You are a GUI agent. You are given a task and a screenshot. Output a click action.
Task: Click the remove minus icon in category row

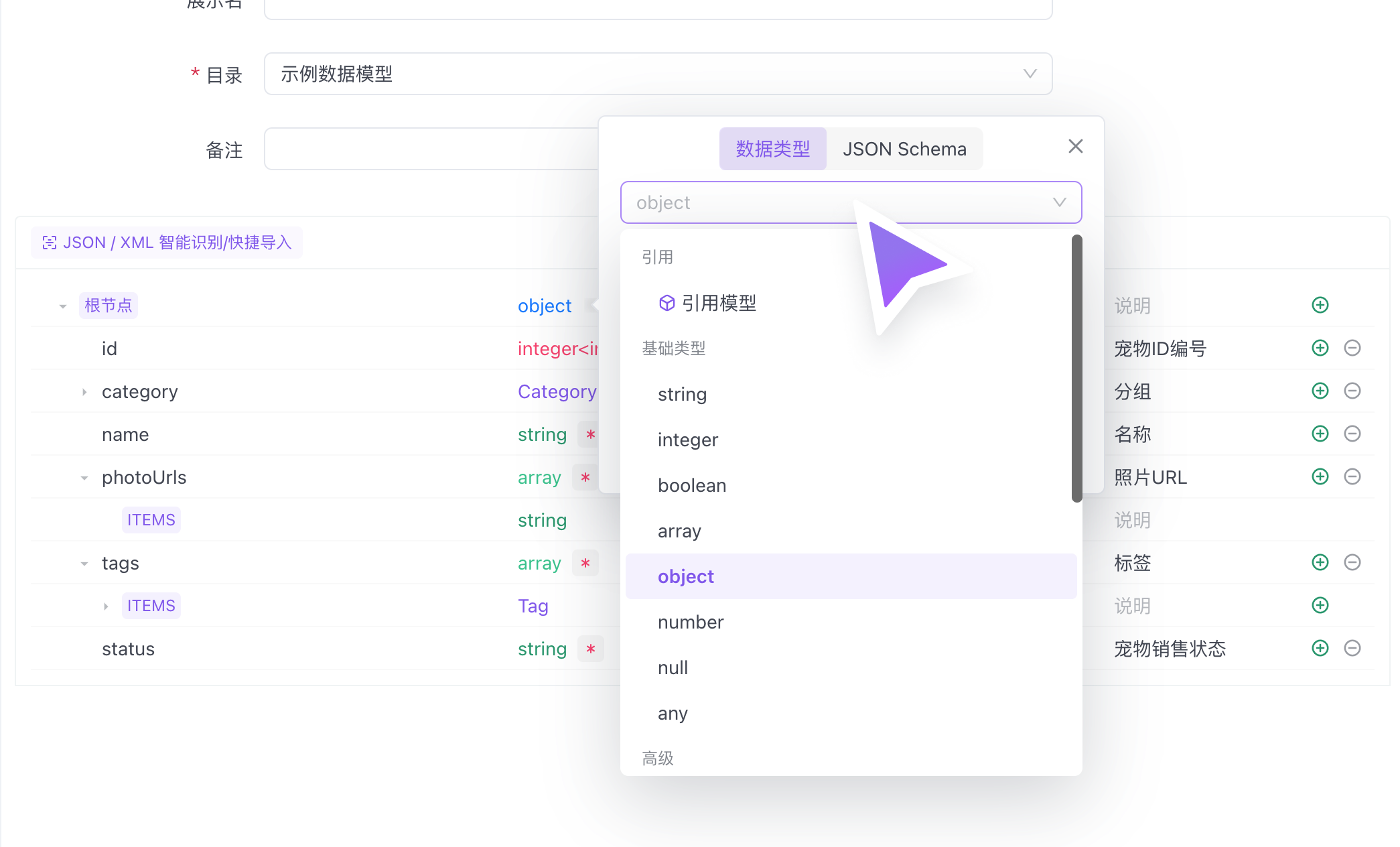pyautogui.click(x=1352, y=391)
